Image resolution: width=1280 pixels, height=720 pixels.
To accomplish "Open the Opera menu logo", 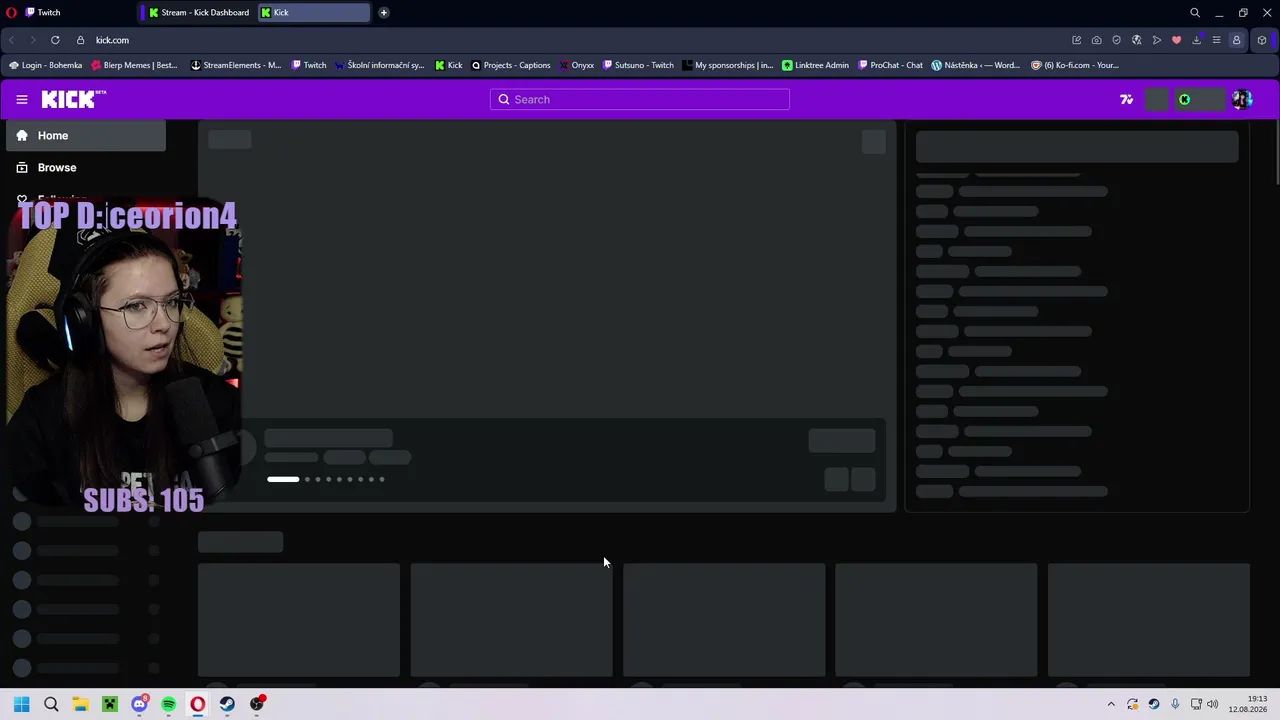I will 12,13.
